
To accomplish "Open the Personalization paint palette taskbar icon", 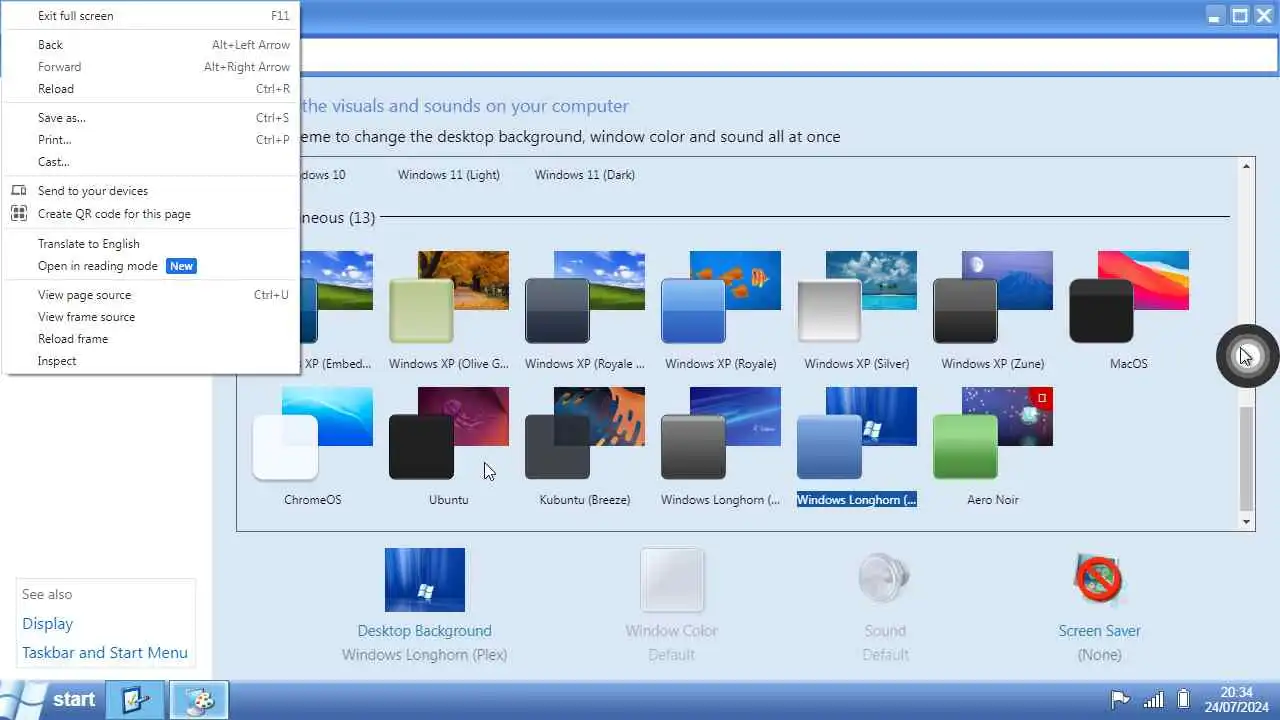I will pos(199,700).
